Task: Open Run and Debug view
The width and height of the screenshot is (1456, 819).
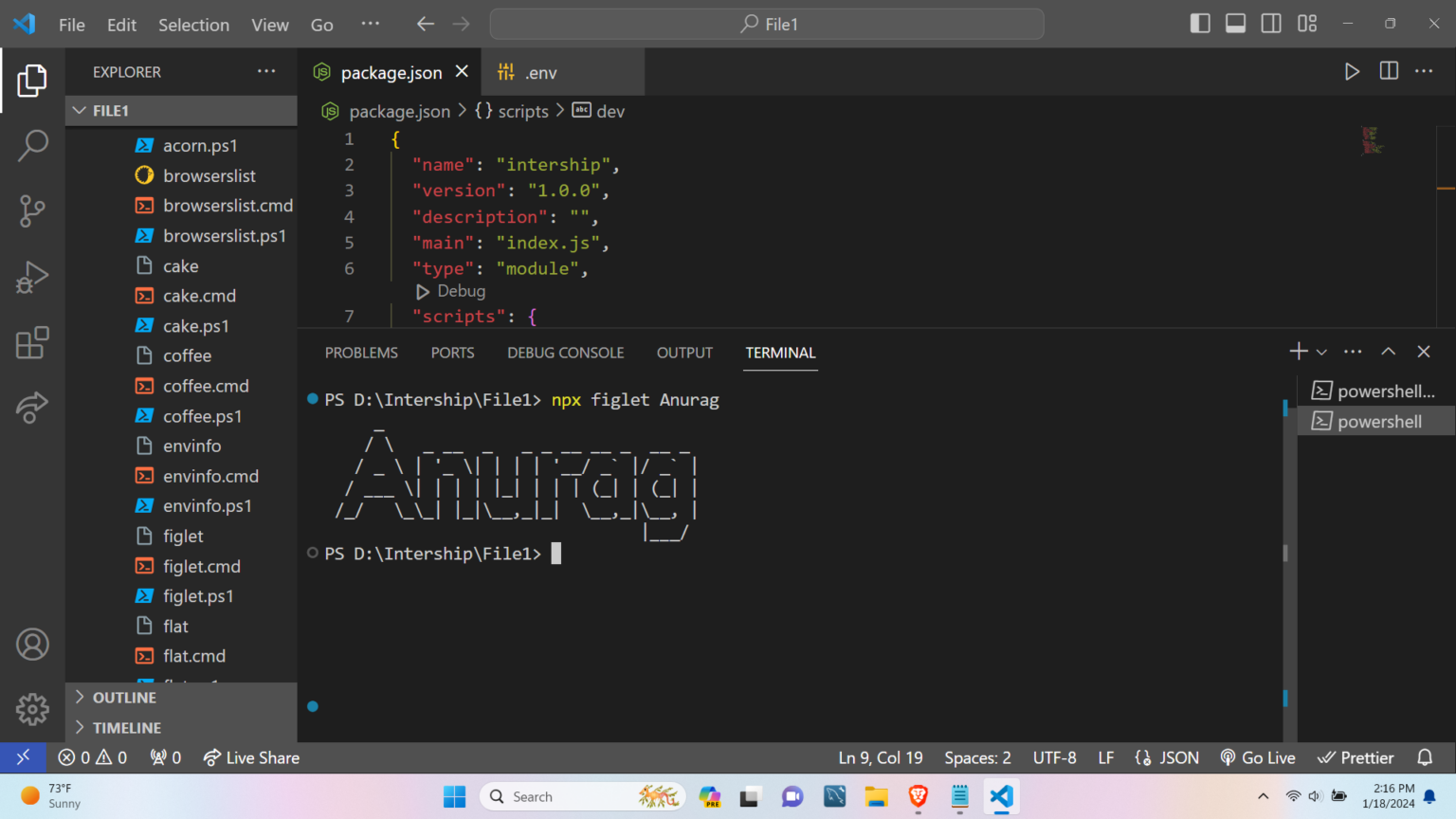Action: pos(32,278)
